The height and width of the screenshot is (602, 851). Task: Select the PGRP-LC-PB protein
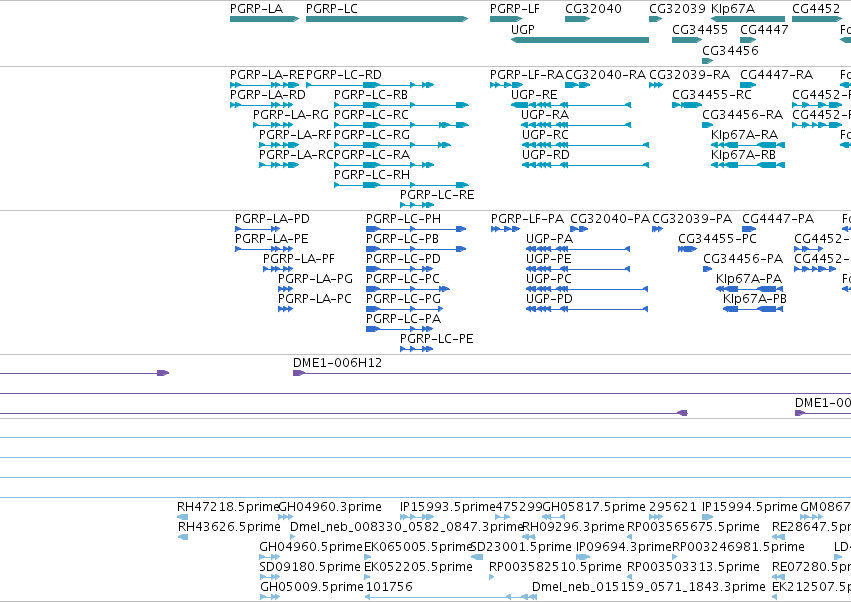pyautogui.click(x=416, y=249)
